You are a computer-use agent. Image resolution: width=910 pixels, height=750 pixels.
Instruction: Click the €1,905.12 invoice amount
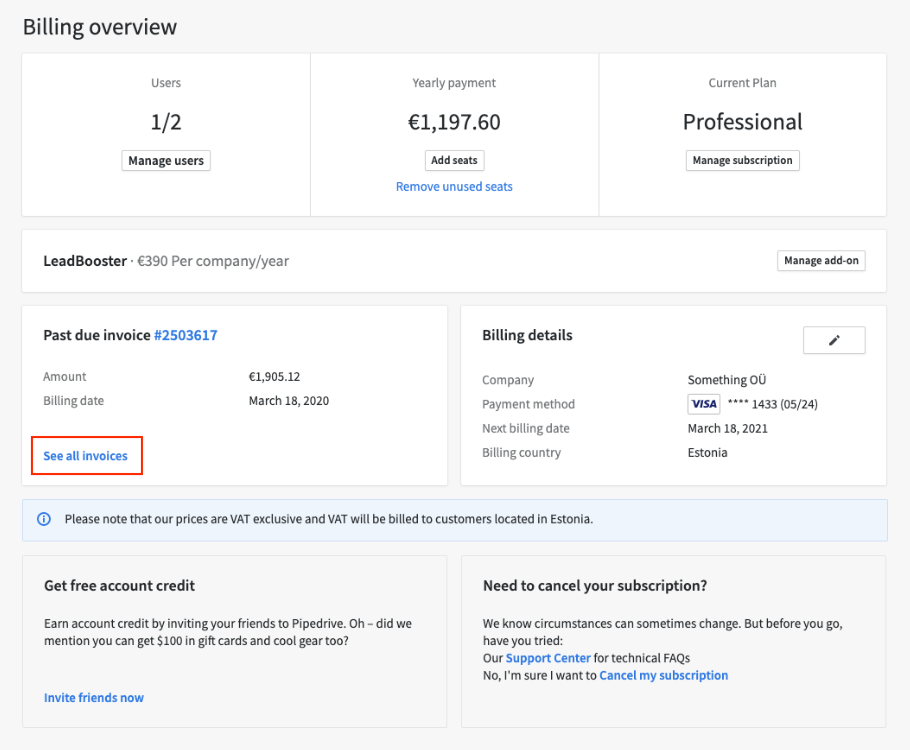click(x=275, y=377)
